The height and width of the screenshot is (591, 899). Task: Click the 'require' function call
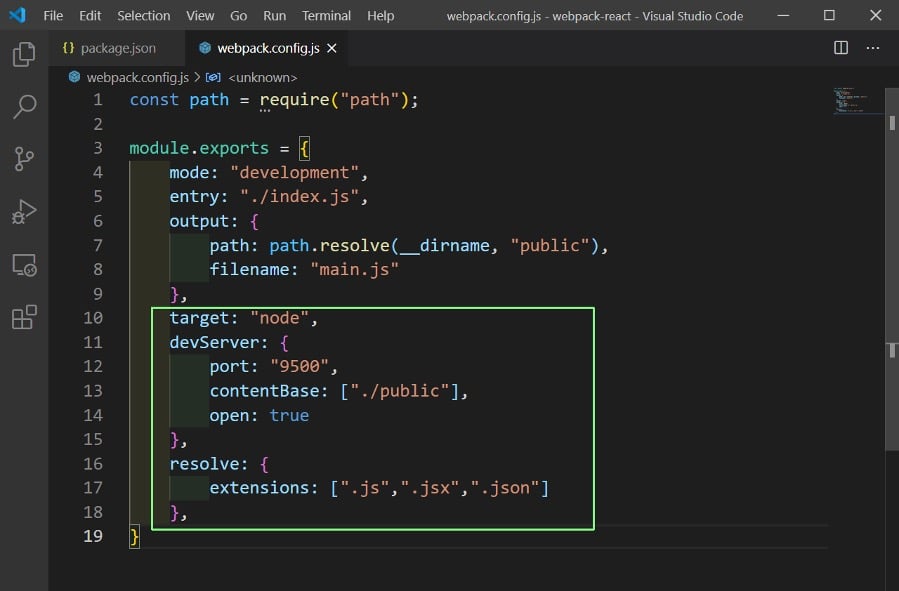pos(295,100)
